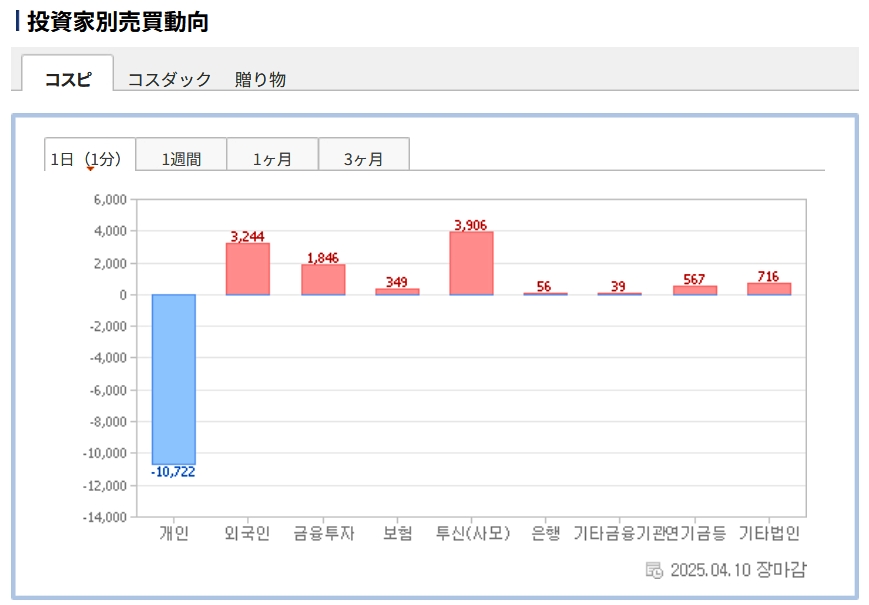Click the red 외국인 bar showing 3,244

coord(247,269)
